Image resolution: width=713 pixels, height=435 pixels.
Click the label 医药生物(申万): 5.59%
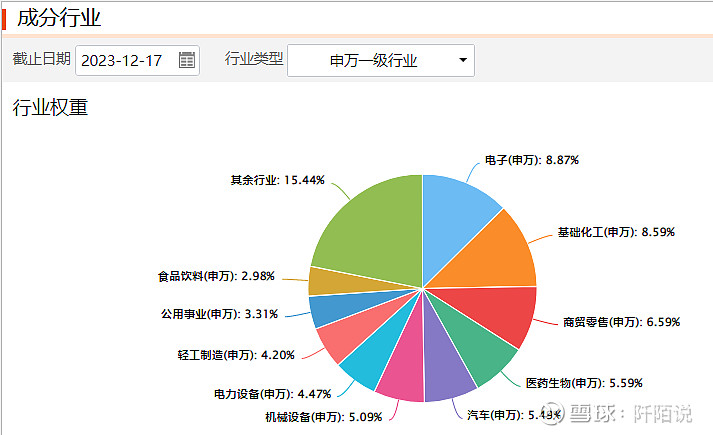point(584,383)
